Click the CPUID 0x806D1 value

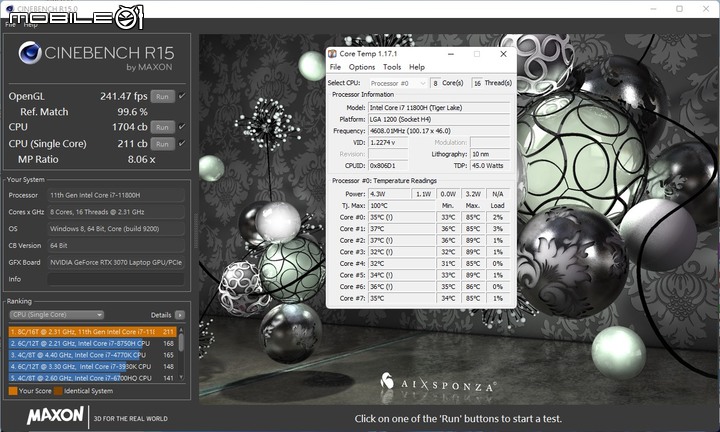tap(388, 165)
